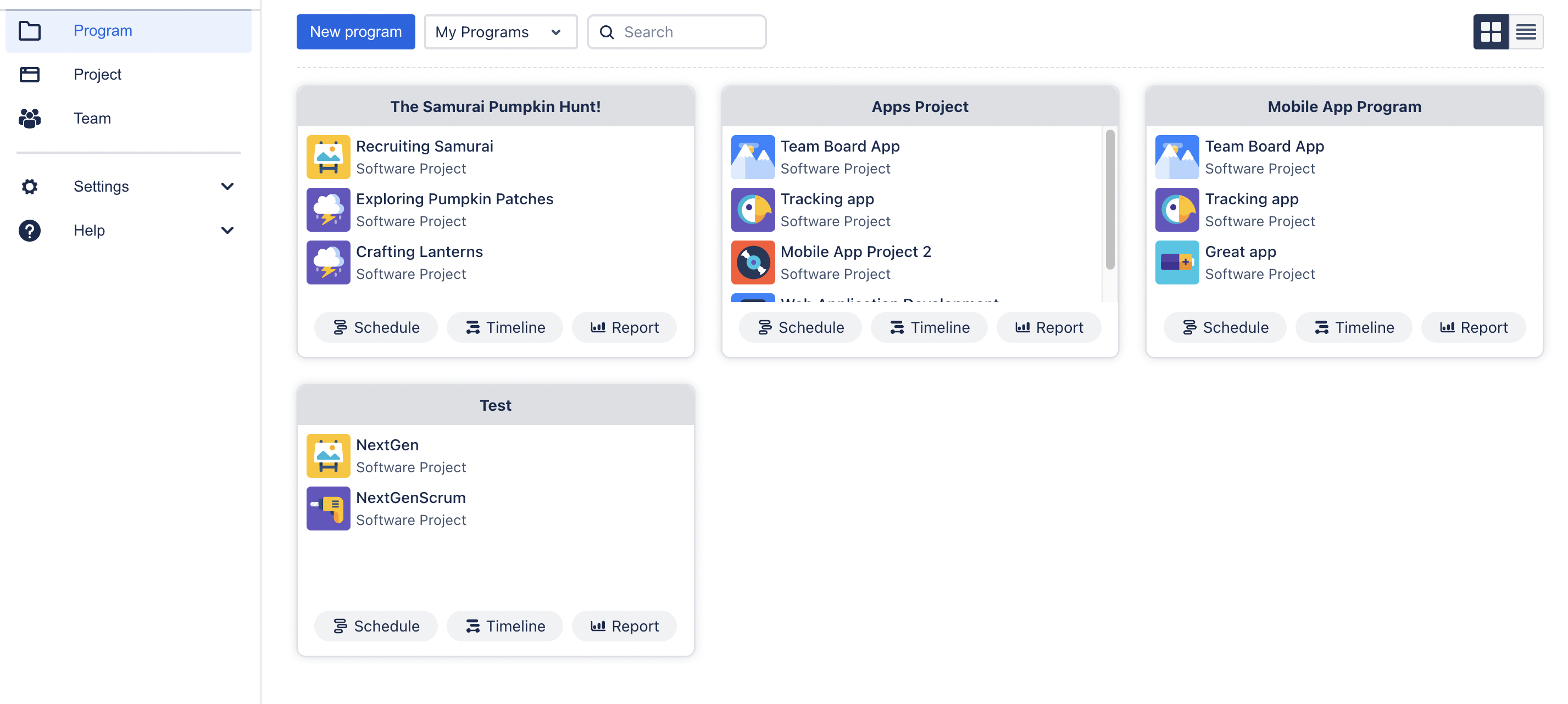Image resolution: width=1568 pixels, height=704 pixels.
Task: Click NextGenScrum drill icon
Action: tap(328, 508)
